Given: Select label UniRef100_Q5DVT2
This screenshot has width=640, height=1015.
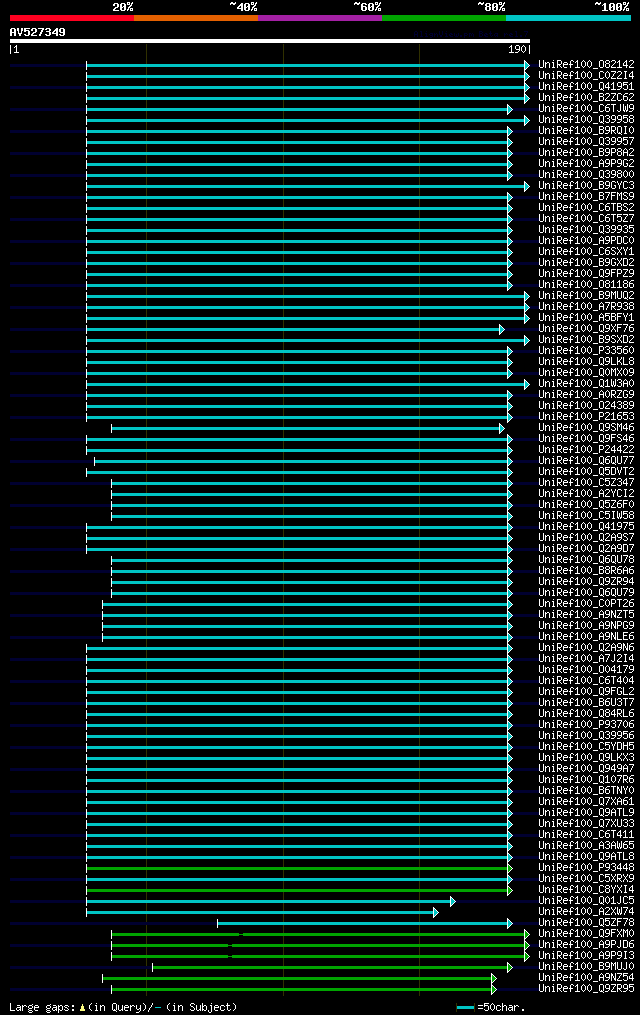Looking at the screenshot, I should coord(586,471).
